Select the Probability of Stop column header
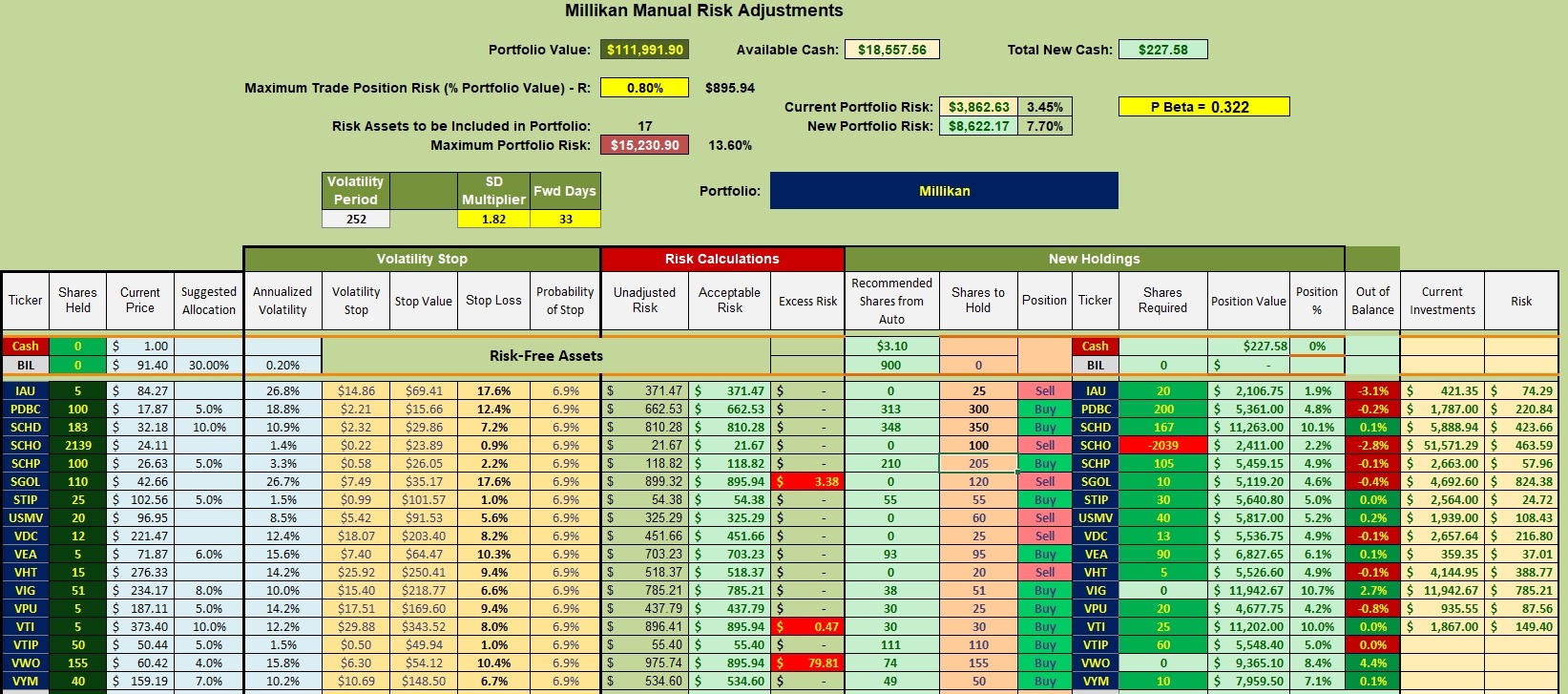 click(565, 301)
